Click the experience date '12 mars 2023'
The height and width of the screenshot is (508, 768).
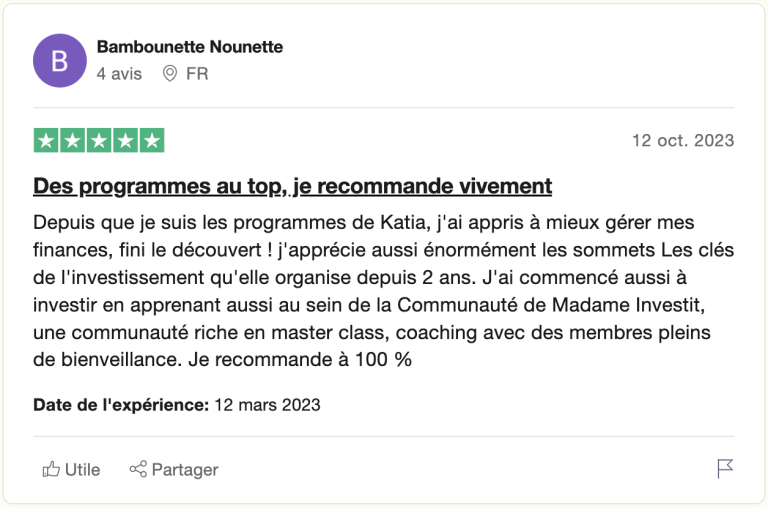coord(267,405)
